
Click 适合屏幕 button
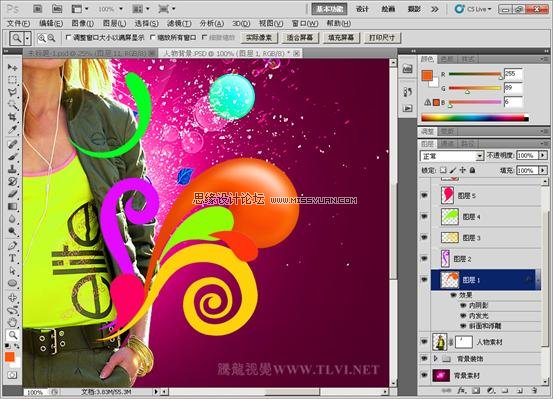300,37
